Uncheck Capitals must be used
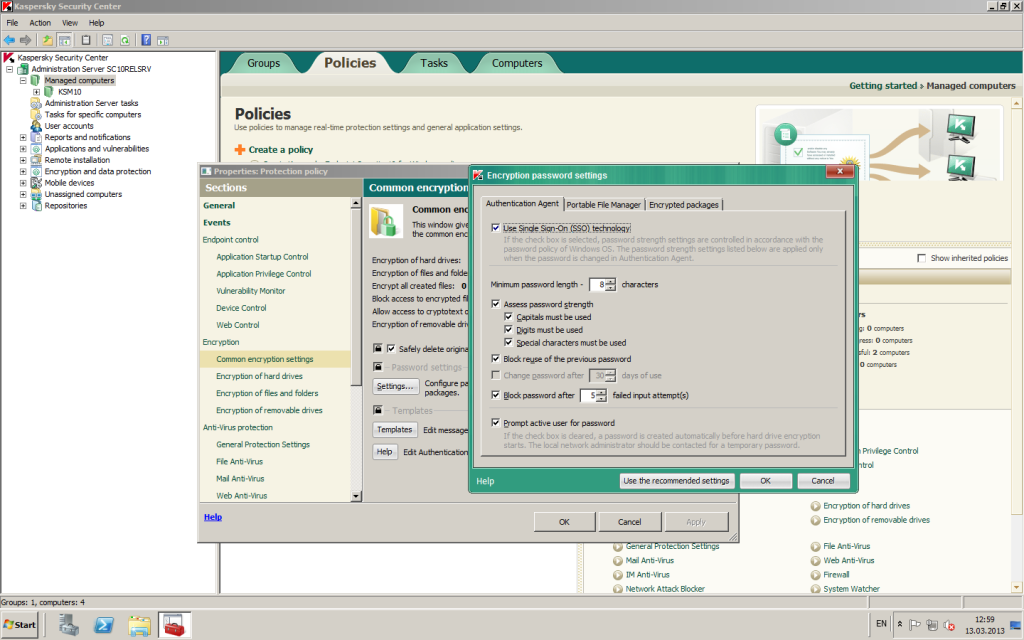The image size is (1024, 640). pos(509,317)
